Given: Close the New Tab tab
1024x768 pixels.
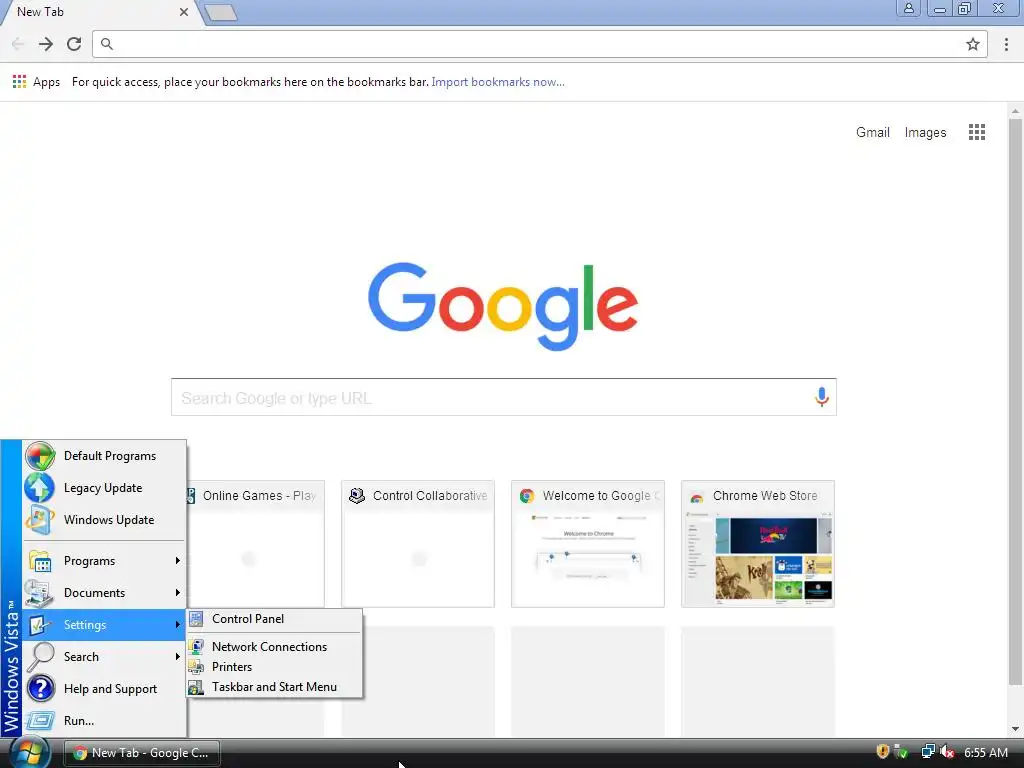Looking at the screenshot, I should [184, 12].
